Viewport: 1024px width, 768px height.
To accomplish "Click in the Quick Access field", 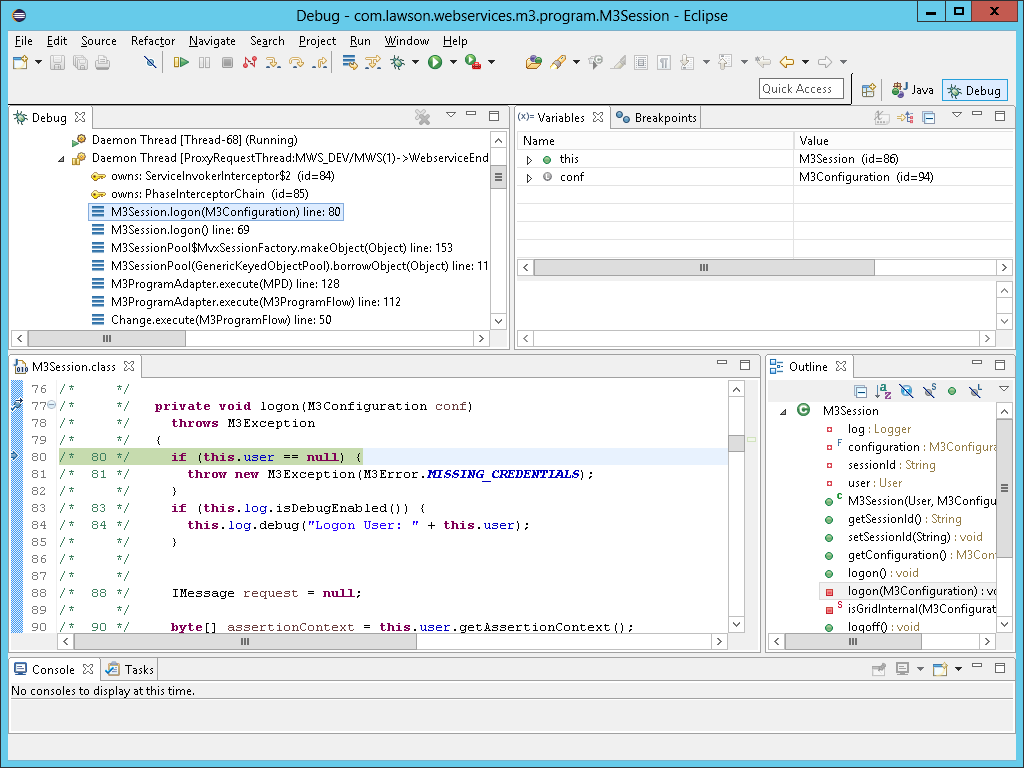I will (801, 89).
